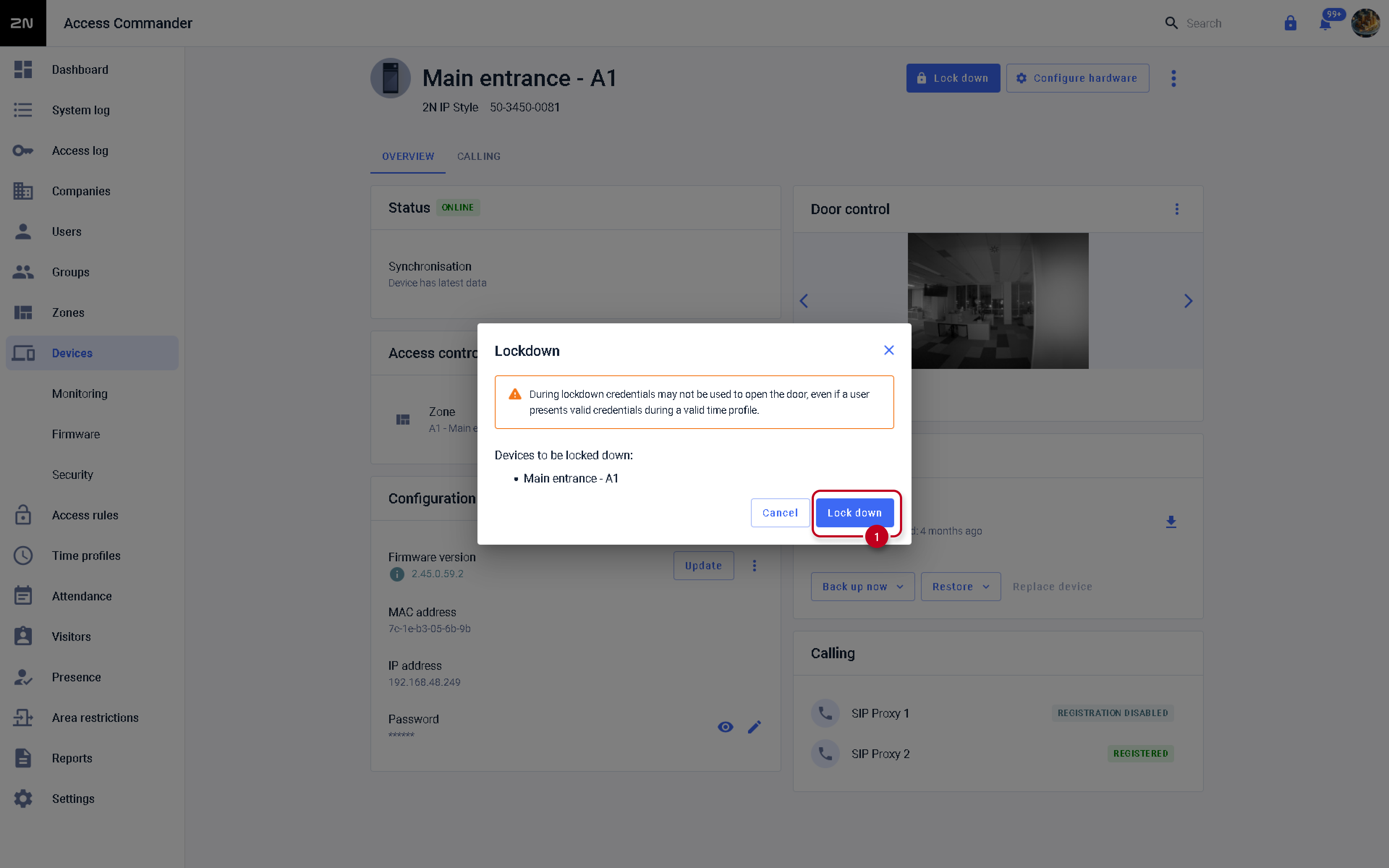Click the Users person icon

pos(23,231)
